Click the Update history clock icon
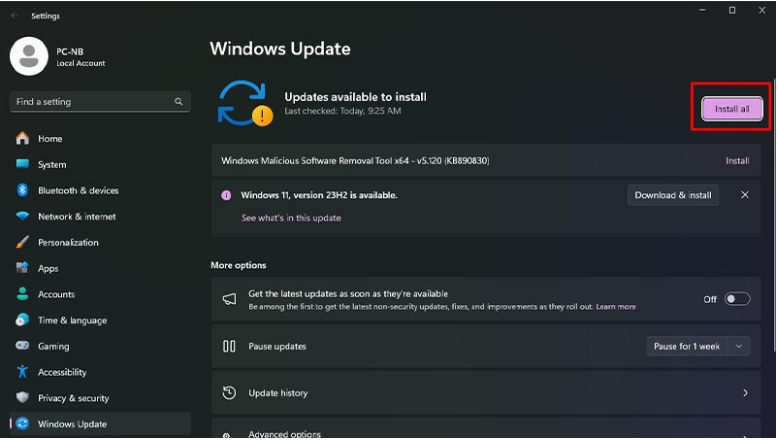Viewport: 778px width, 440px height. pos(229,393)
